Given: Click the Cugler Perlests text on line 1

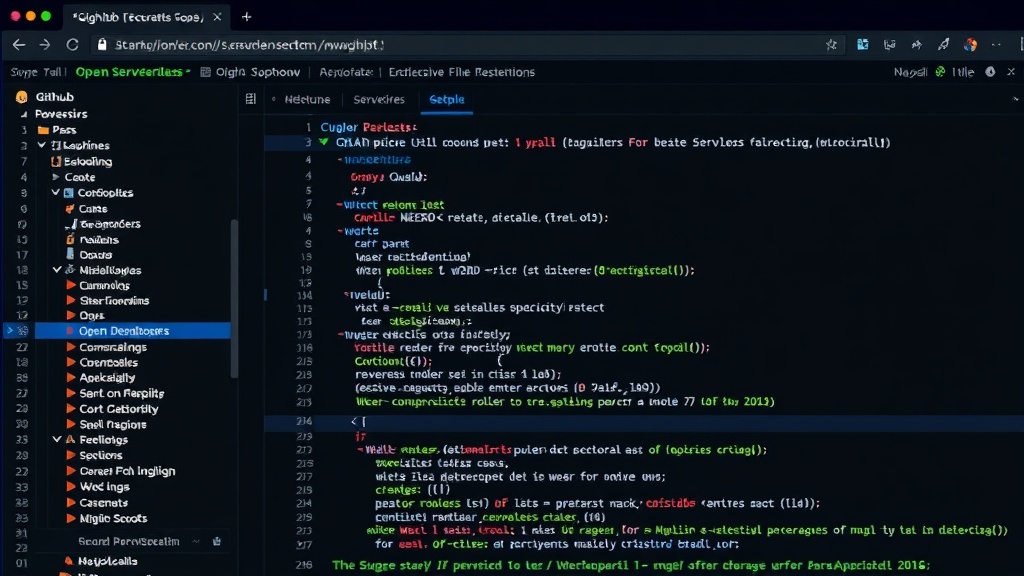Looking at the screenshot, I should click(x=368, y=127).
